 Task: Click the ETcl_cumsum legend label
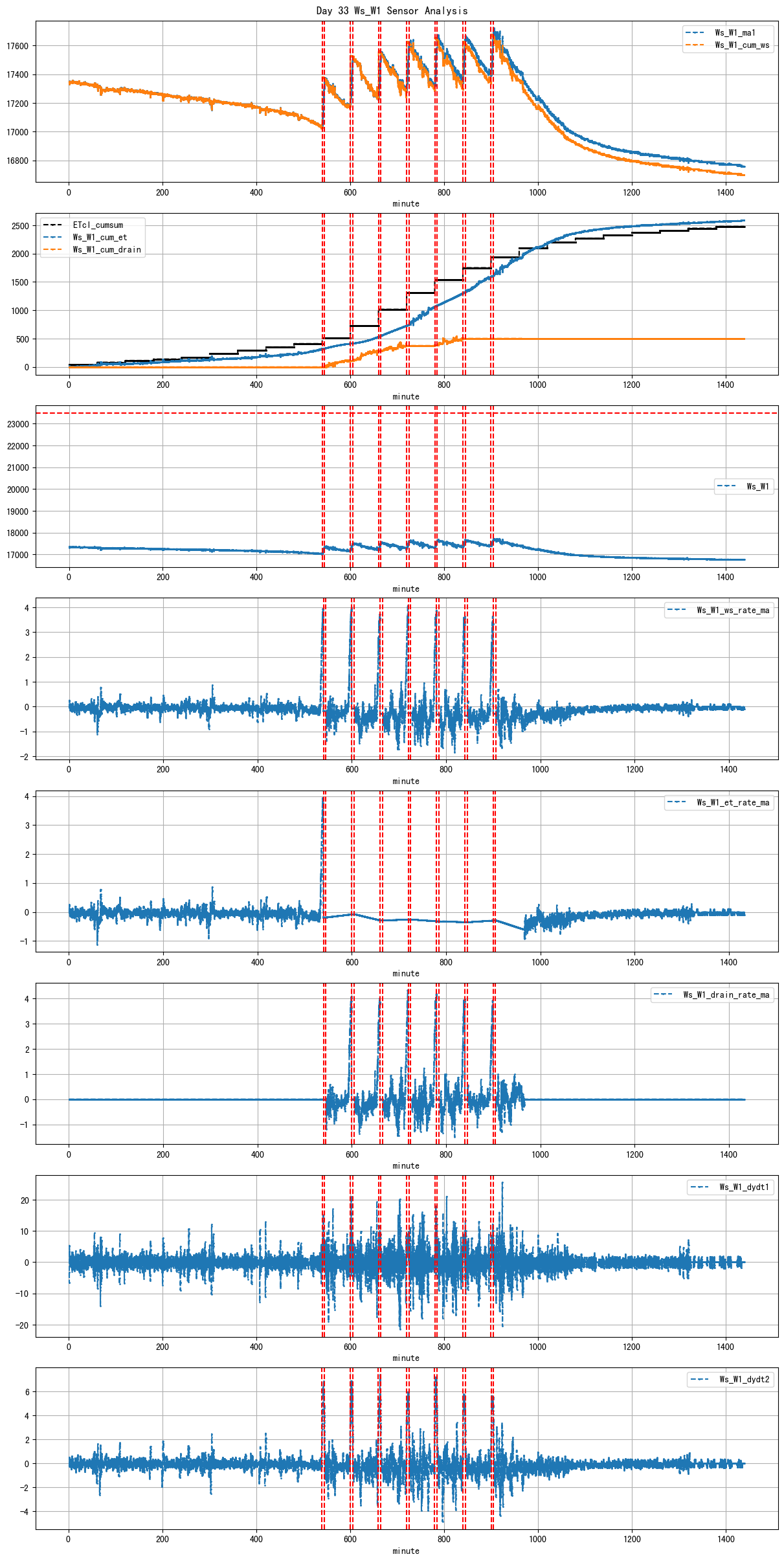(x=98, y=225)
